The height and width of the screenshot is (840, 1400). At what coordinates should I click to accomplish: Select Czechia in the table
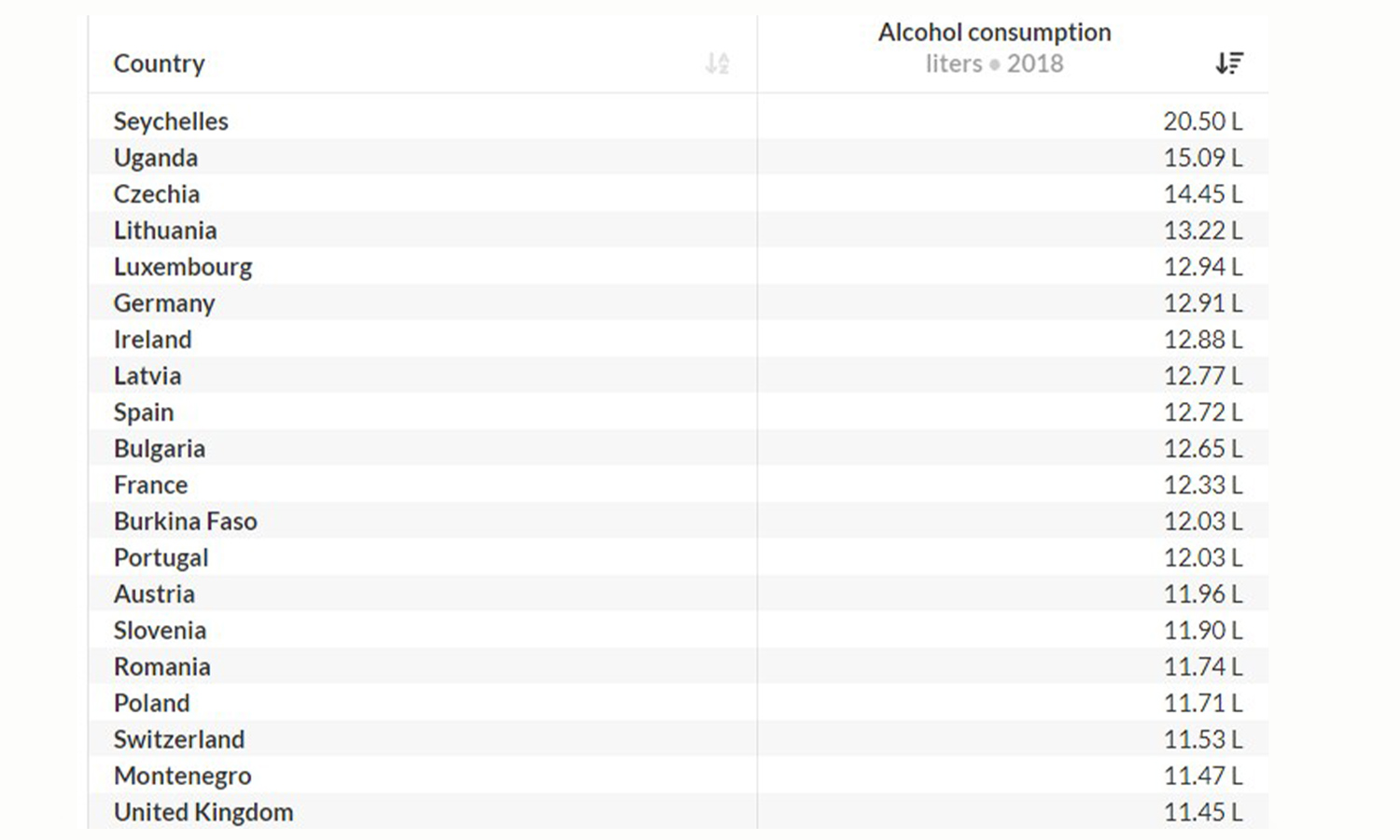coord(157,193)
